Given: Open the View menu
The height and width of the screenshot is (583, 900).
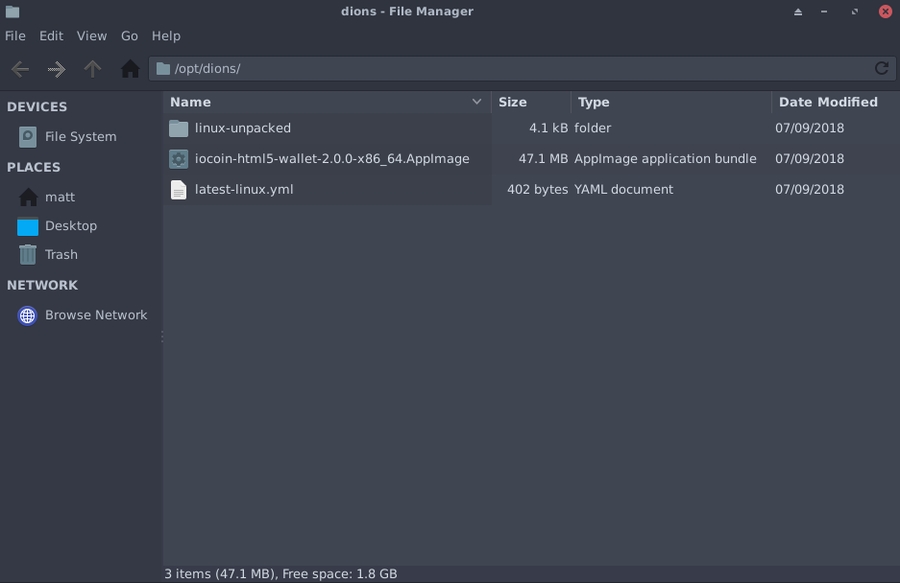Looking at the screenshot, I should tap(91, 35).
